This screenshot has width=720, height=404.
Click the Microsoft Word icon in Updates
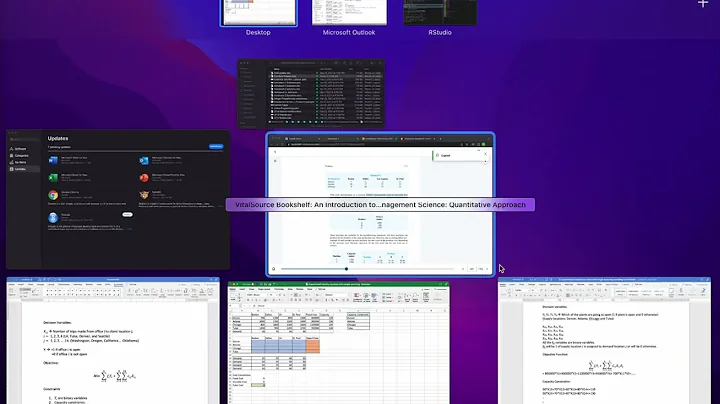[x=53, y=160]
